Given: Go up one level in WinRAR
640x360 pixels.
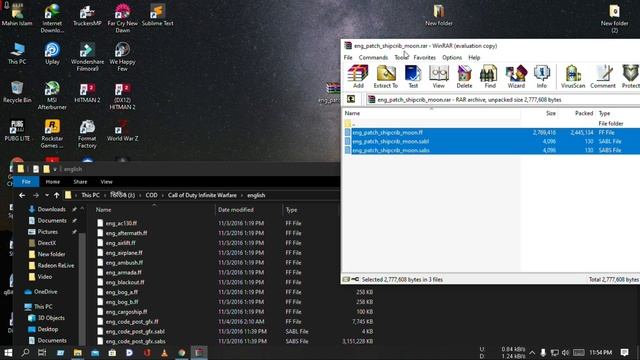Looking at the screenshot, I should click(x=351, y=99).
